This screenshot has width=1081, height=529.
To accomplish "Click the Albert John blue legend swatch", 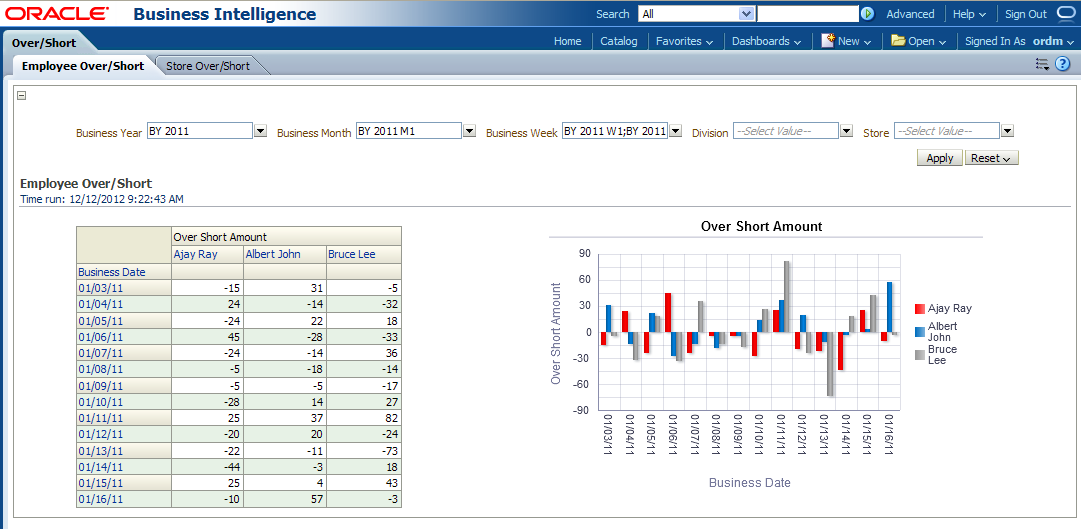I will click(x=919, y=332).
